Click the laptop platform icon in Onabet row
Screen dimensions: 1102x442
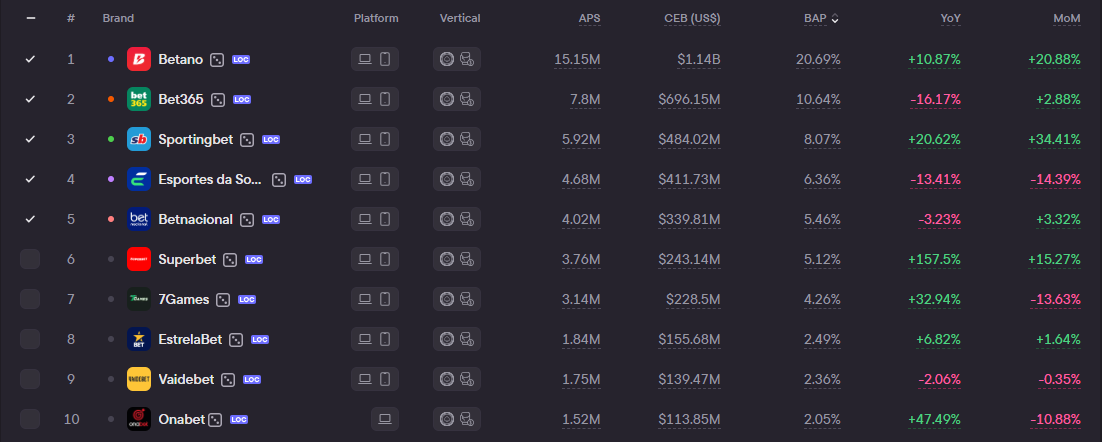point(385,419)
